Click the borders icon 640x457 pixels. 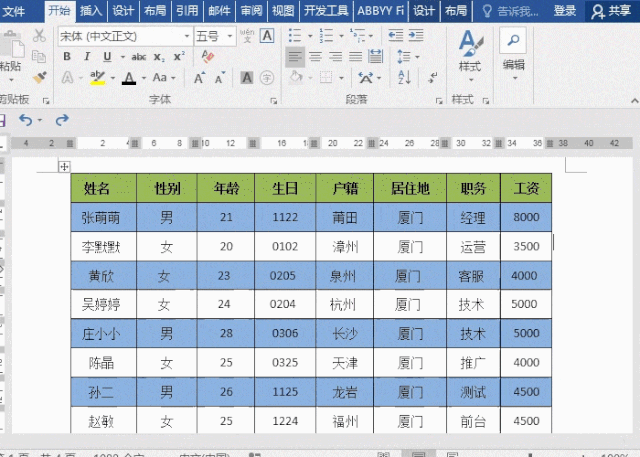[x=326, y=77]
